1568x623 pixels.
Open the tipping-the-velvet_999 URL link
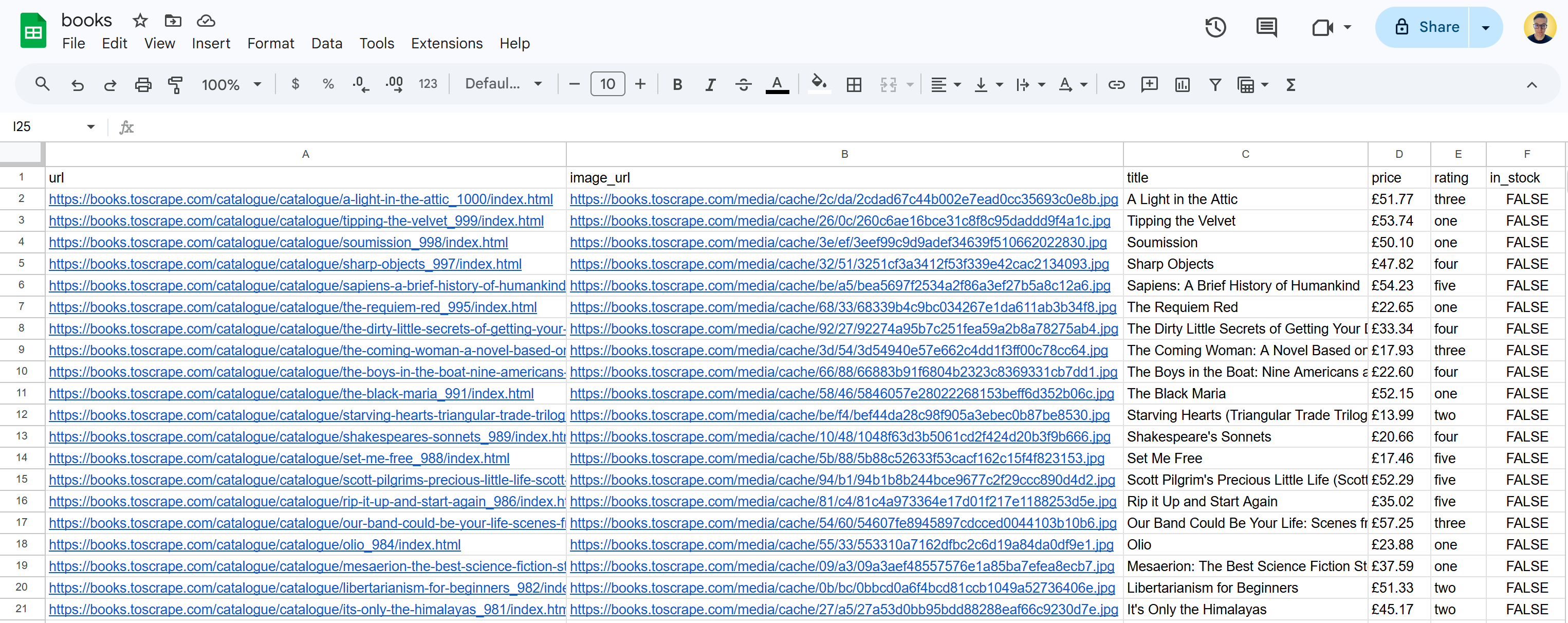click(297, 221)
